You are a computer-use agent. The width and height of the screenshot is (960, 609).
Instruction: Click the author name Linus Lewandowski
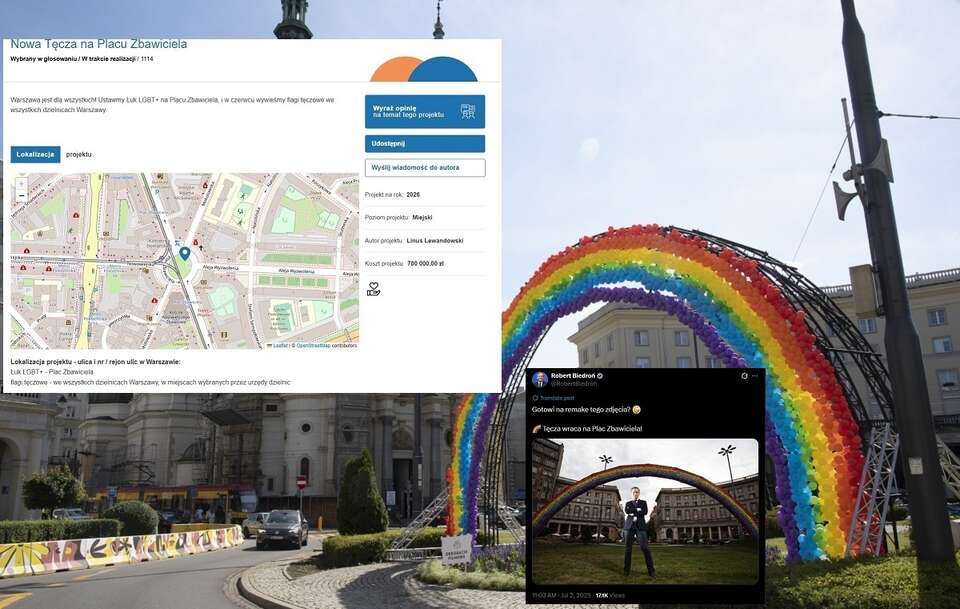435,241
